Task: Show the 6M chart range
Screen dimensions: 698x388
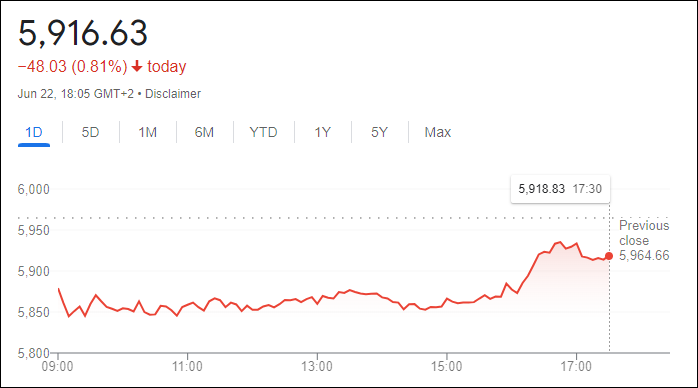Action: 204,133
